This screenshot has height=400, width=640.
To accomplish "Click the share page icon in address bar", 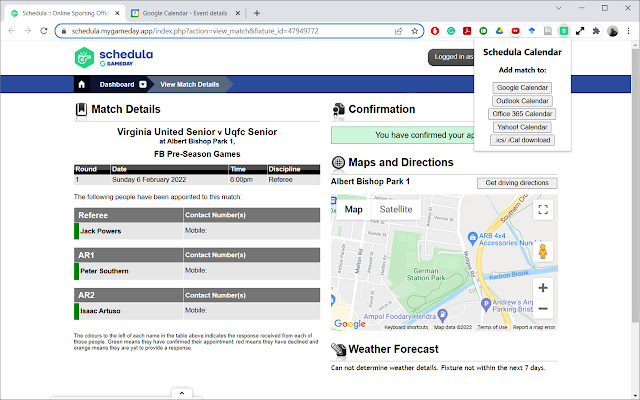I will point(399,31).
